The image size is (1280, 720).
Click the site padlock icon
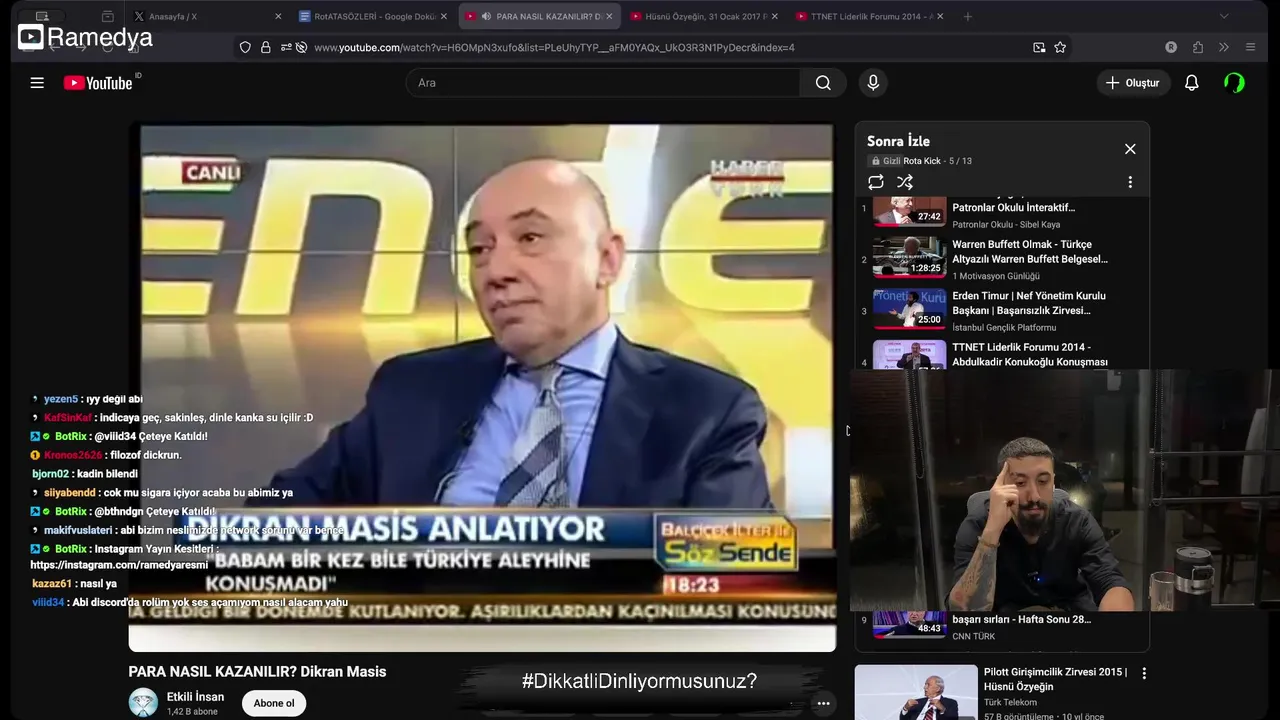pyautogui.click(x=266, y=47)
